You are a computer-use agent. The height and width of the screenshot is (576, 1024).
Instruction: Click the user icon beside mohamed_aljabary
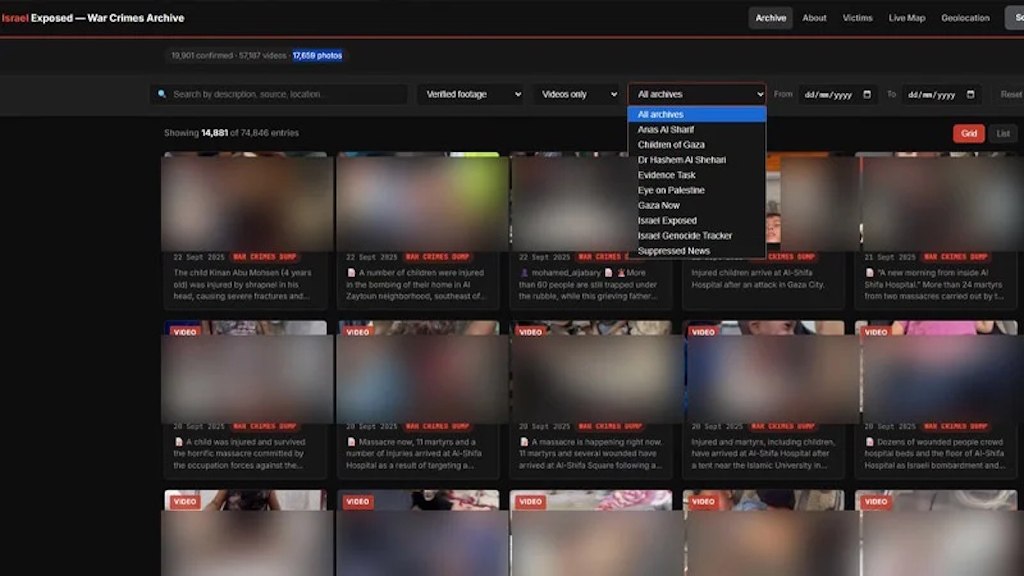(524, 273)
